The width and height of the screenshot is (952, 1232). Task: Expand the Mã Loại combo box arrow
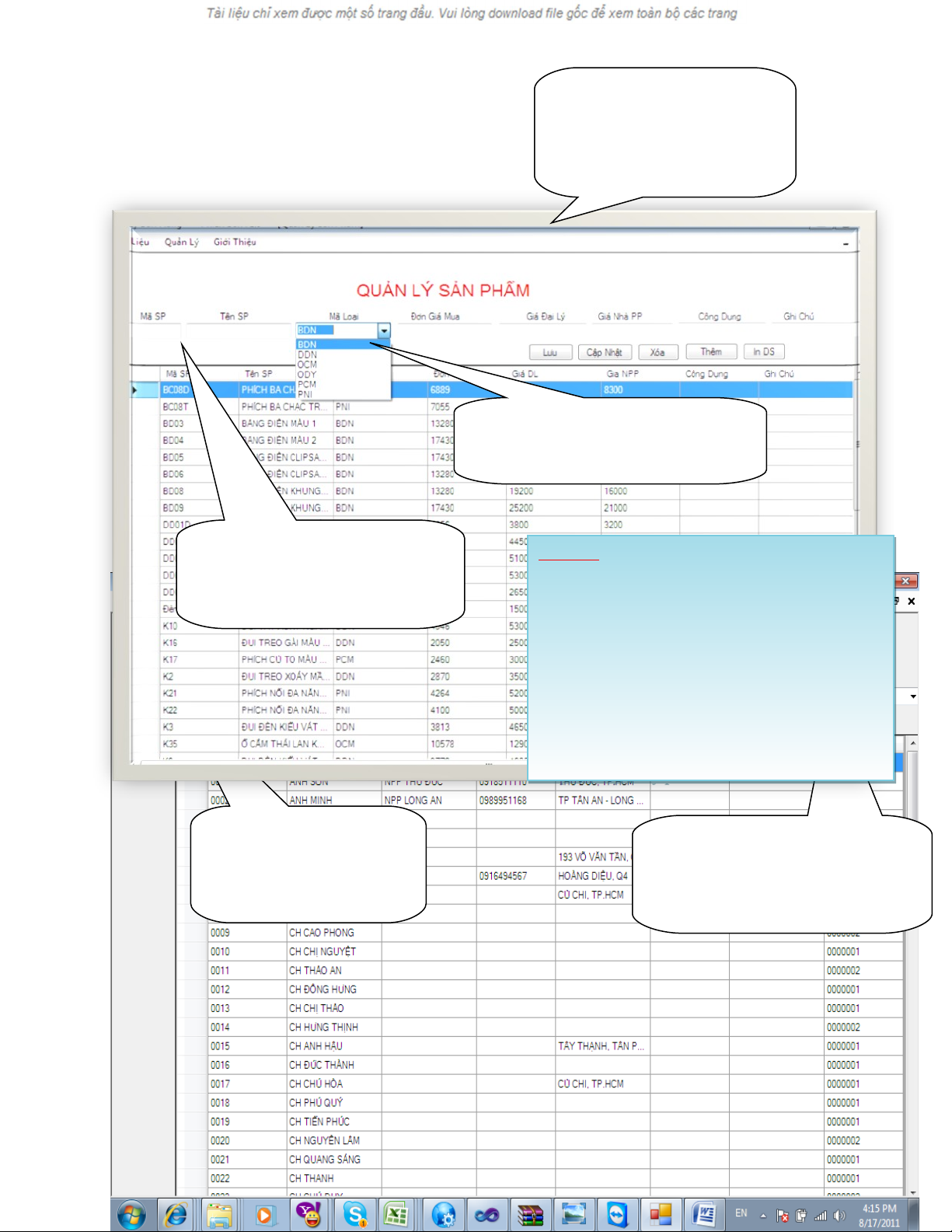tap(384, 331)
